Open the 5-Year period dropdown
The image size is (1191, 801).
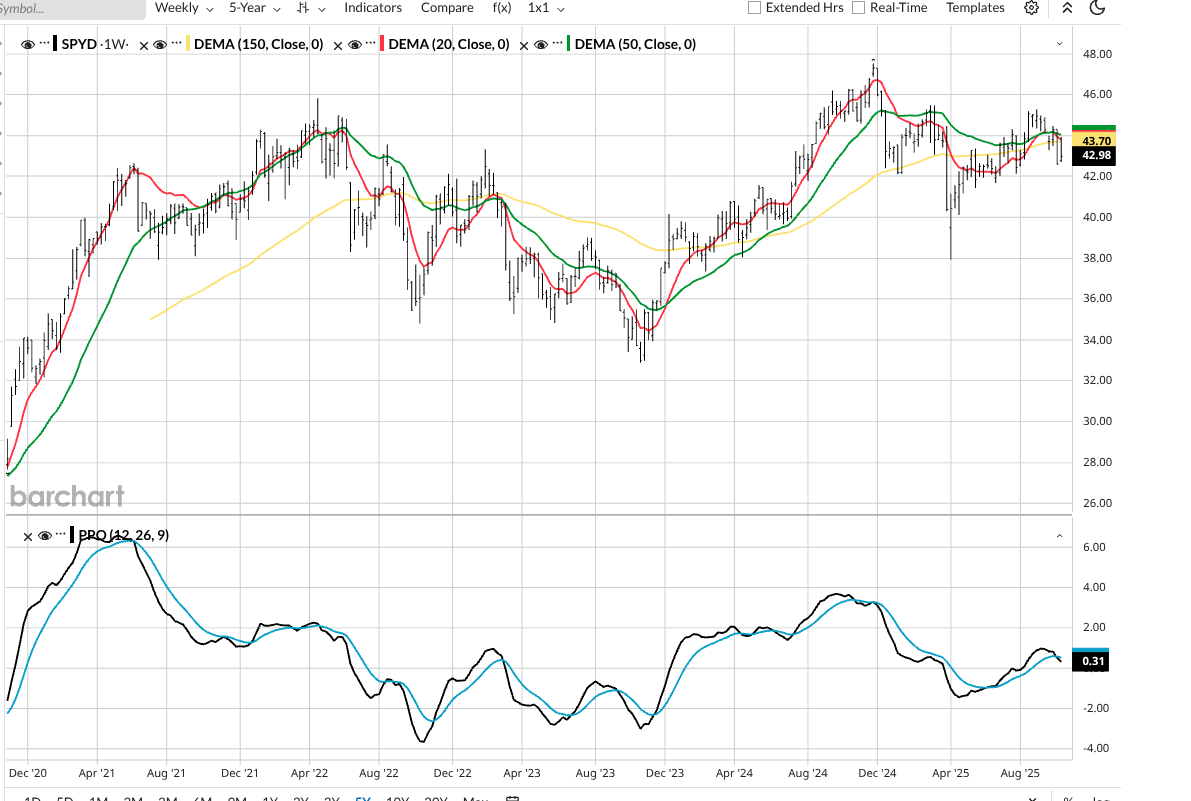(254, 8)
